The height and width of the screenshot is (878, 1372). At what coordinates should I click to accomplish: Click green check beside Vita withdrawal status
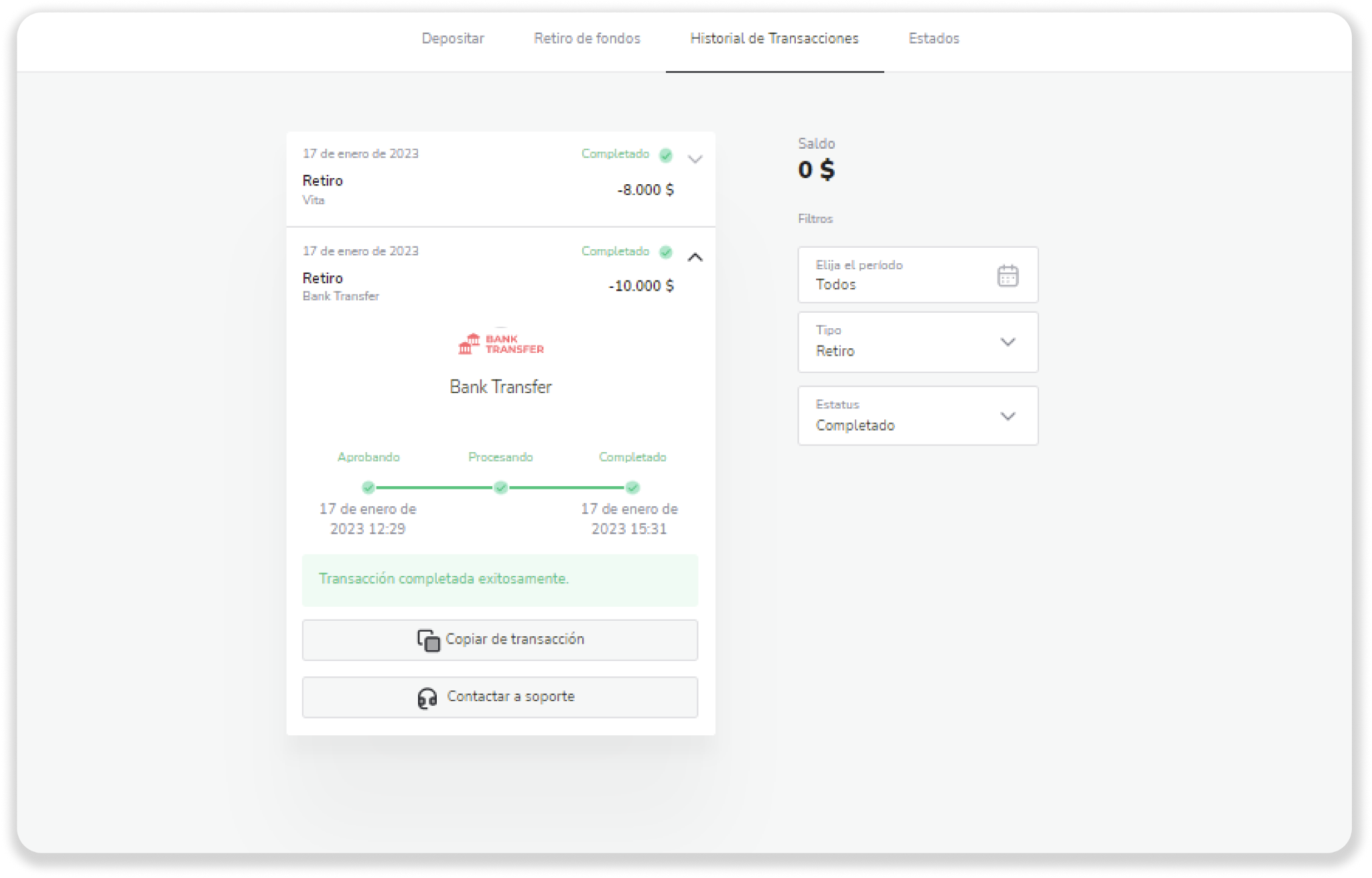tap(665, 155)
